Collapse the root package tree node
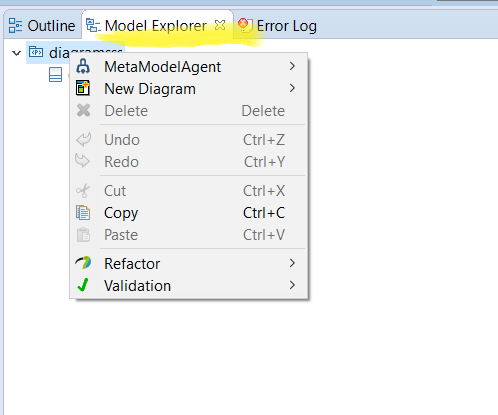Screen dimensions: 498x415 [16, 53]
